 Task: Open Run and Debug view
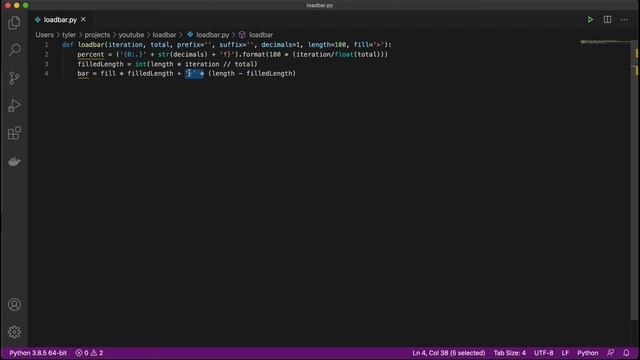point(14,105)
